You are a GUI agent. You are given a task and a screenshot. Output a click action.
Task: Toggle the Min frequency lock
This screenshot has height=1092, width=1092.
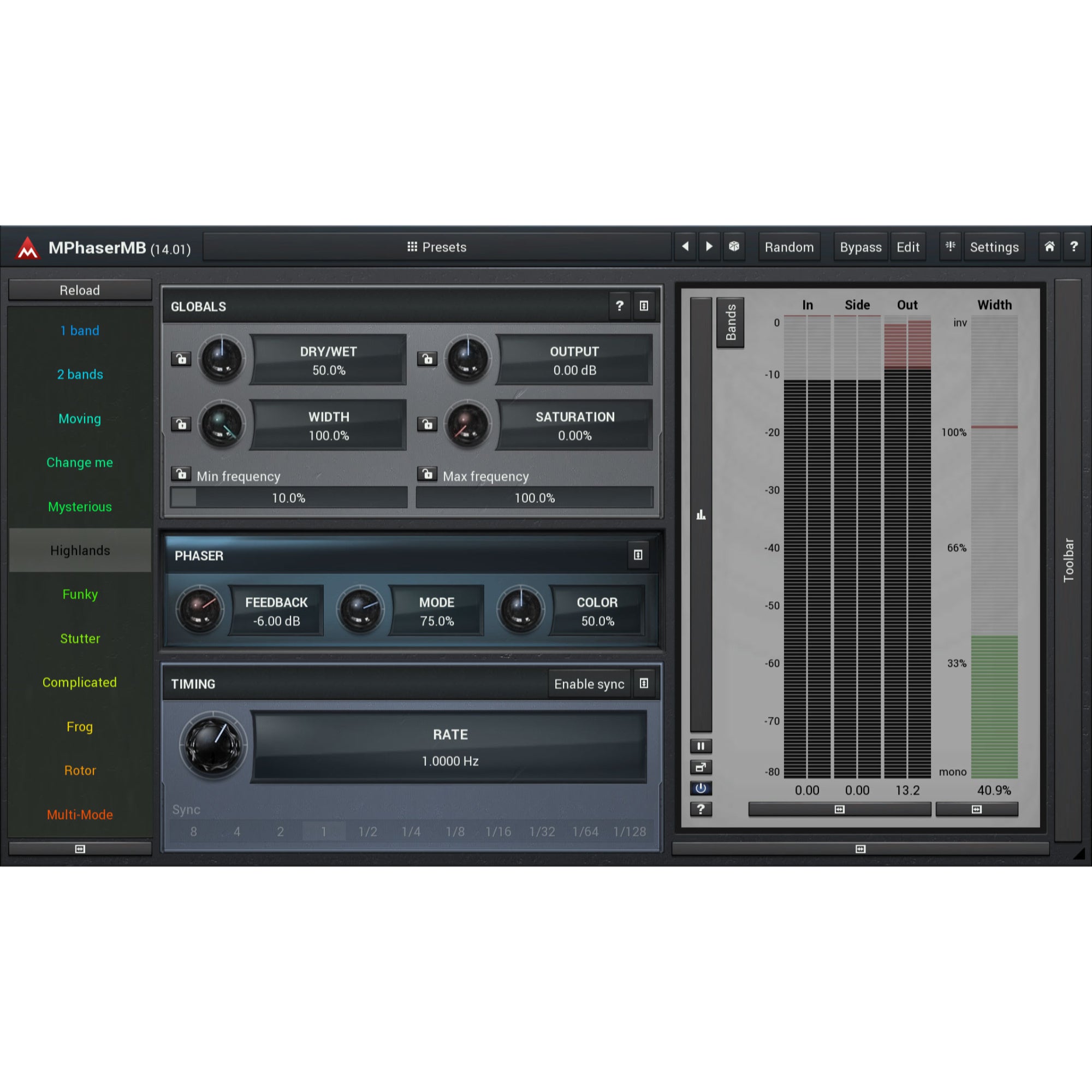(x=181, y=473)
